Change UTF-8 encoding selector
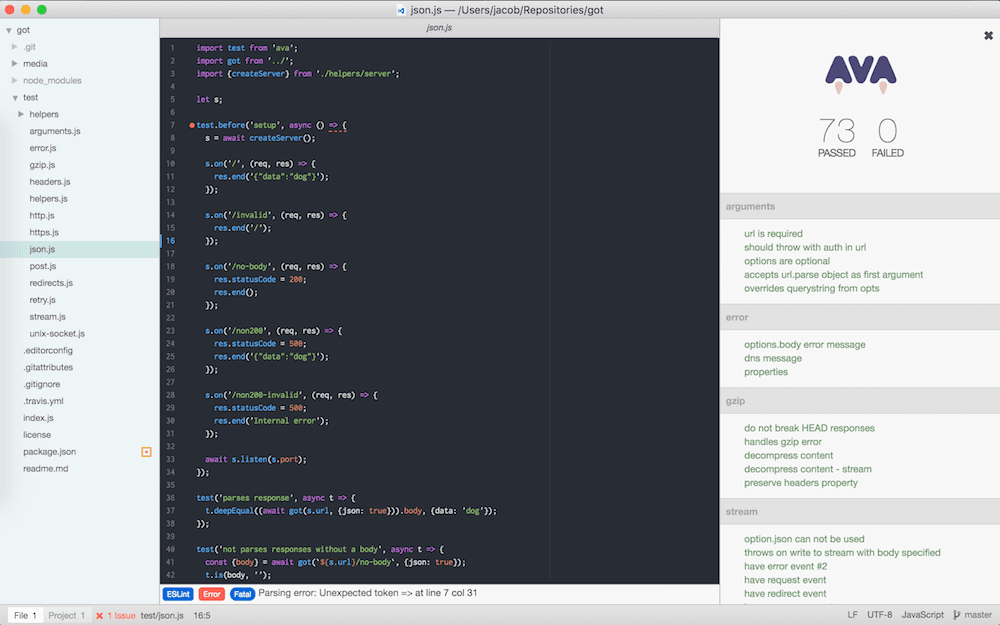The image size is (1000, 625). tap(879, 615)
